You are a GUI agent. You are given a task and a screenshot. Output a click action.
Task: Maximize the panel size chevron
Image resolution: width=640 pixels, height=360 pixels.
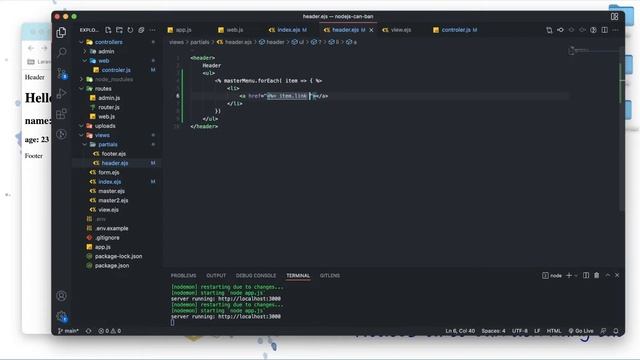[x=608, y=276]
